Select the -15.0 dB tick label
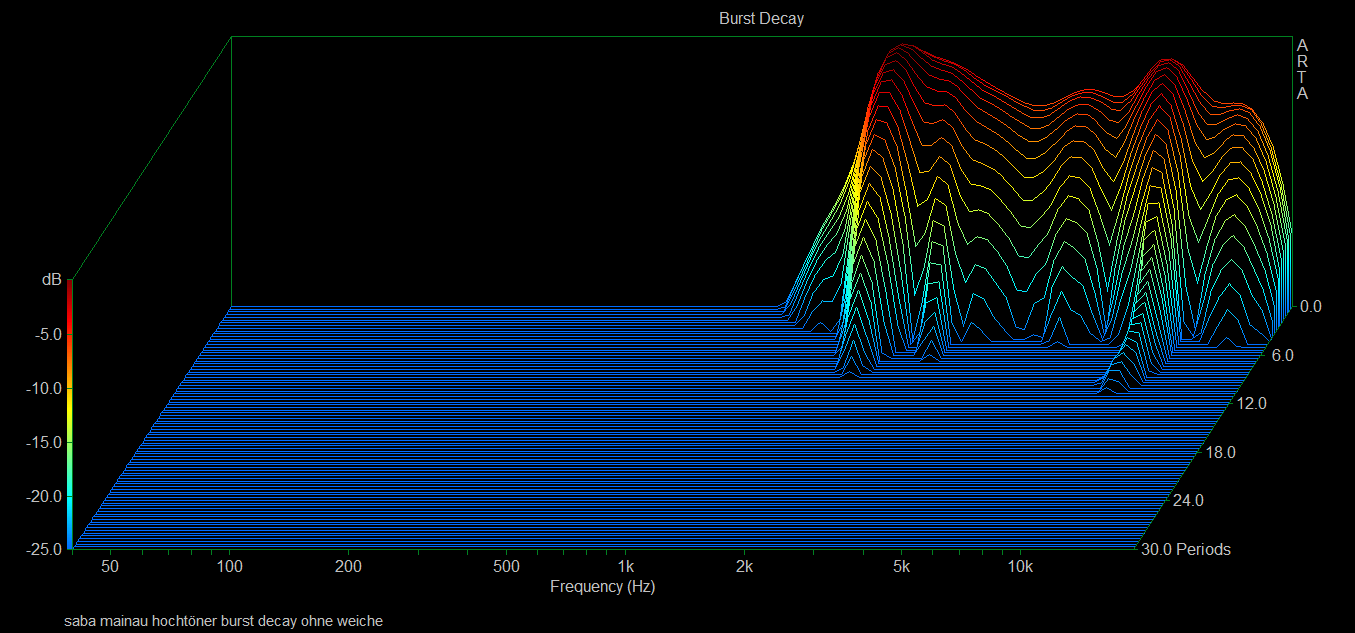The height and width of the screenshot is (633, 1355). 42,442
